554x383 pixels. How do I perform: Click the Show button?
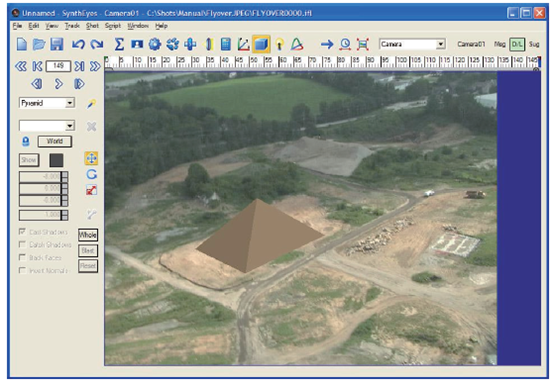tap(29, 160)
